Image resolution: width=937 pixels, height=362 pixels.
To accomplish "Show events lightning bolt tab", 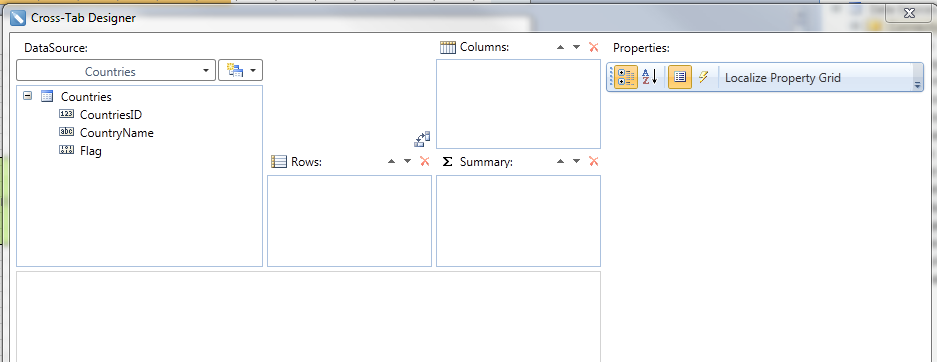I will click(x=703, y=77).
